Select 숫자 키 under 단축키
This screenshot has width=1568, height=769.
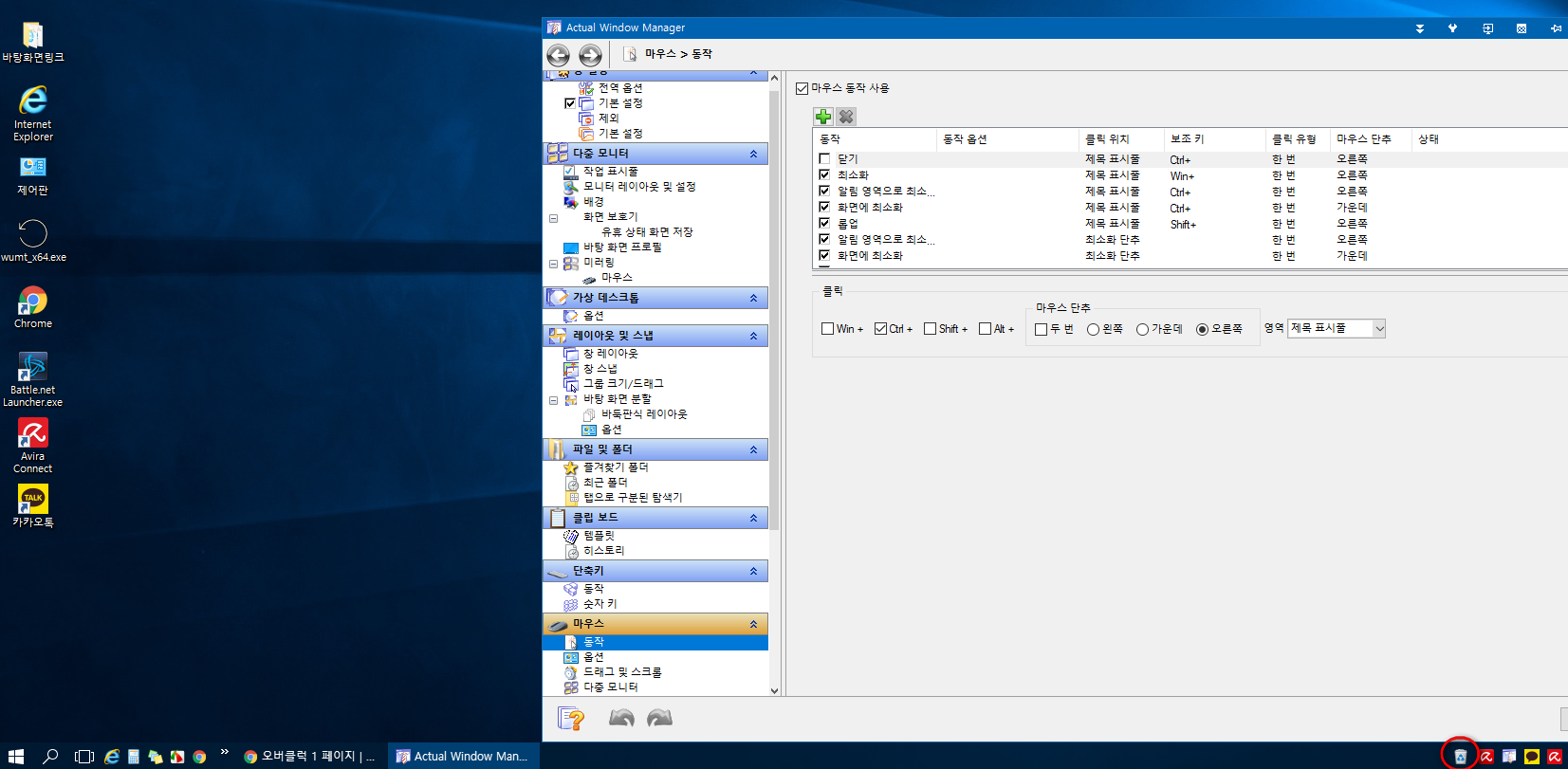(600, 604)
